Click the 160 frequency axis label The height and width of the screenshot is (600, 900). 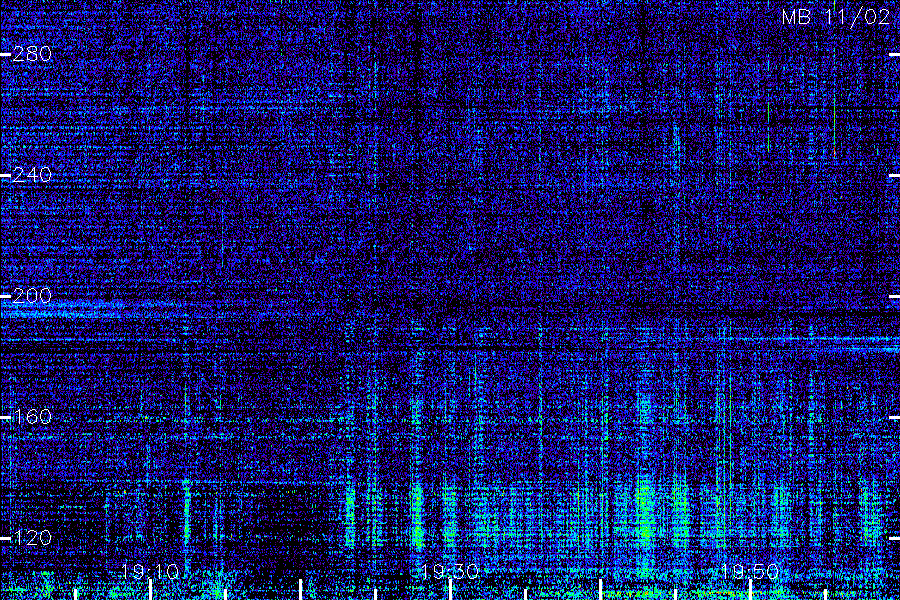pyautogui.click(x=32, y=417)
